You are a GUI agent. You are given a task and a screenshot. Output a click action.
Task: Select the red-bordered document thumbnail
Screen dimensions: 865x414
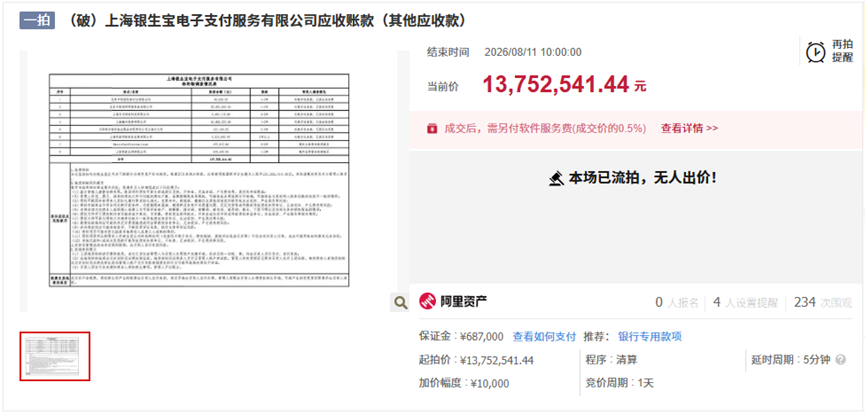tap(55, 356)
